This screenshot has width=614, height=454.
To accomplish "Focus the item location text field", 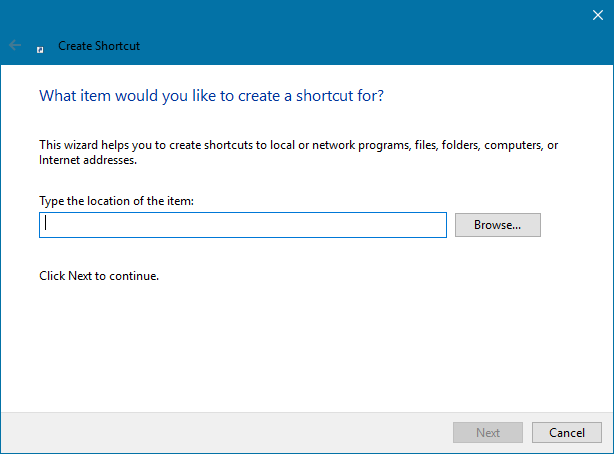I will tap(242, 225).
